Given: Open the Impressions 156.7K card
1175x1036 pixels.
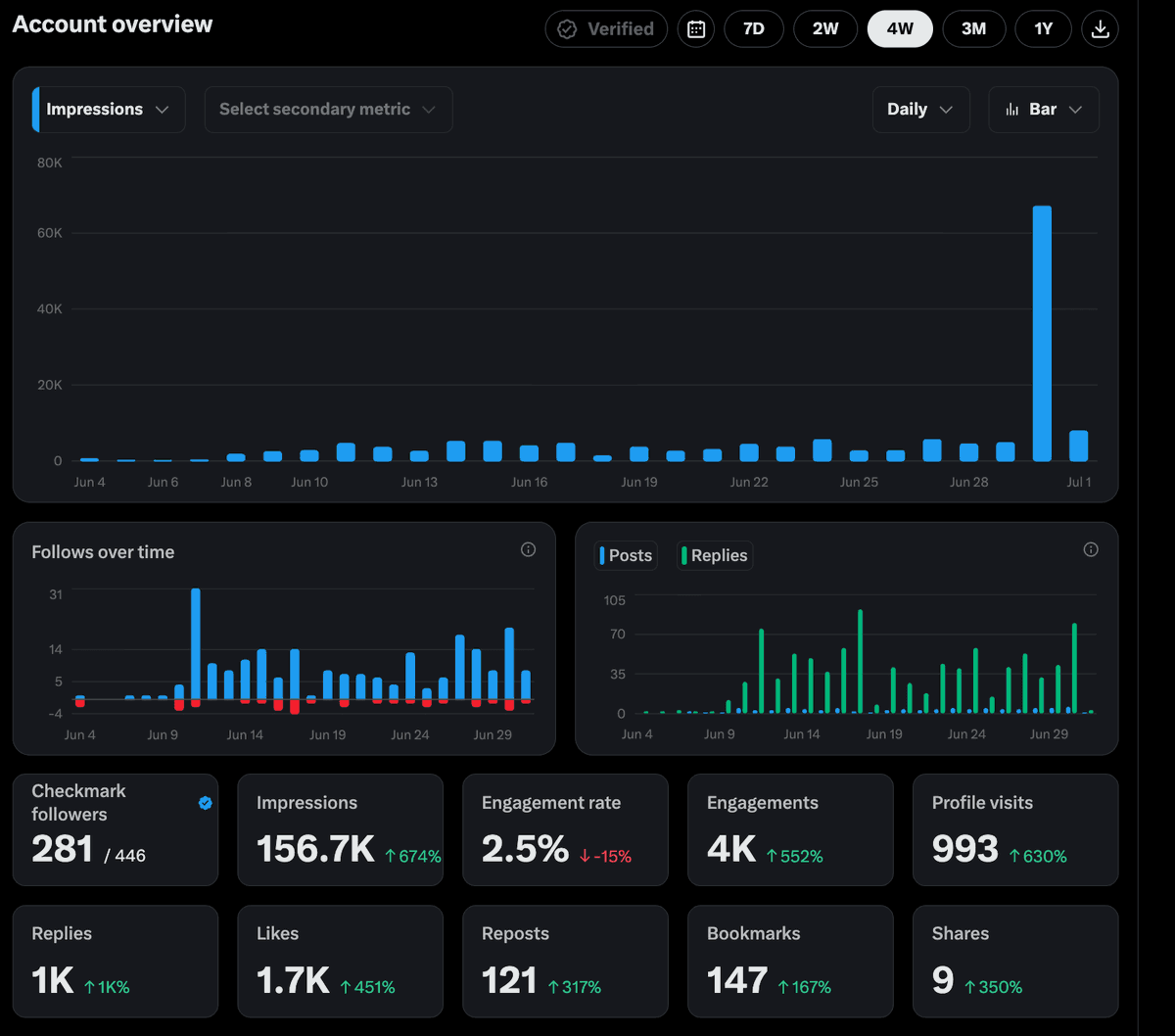Looking at the screenshot, I should pyautogui.click(x=341, y=829).
